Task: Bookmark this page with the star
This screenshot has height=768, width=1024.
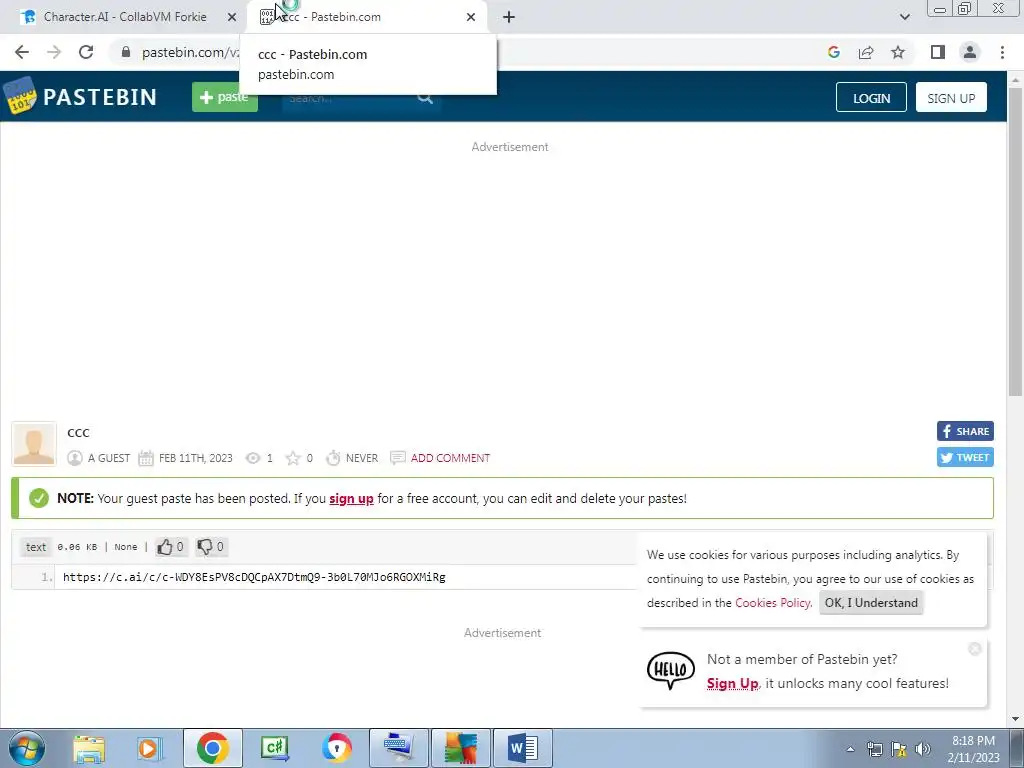Action: pos(898,52)
